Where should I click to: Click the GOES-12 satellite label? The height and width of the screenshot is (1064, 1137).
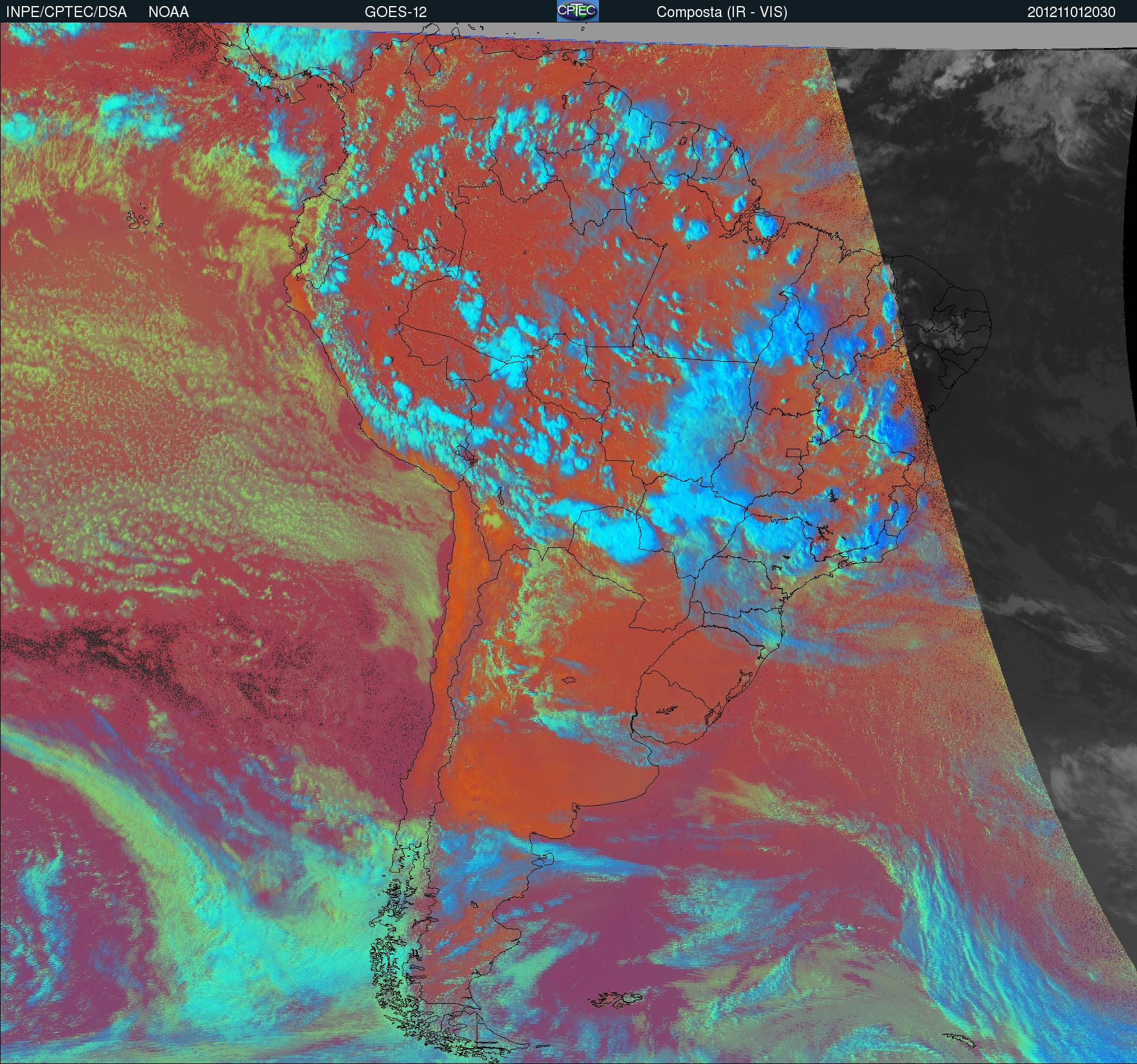click(395, 12)
